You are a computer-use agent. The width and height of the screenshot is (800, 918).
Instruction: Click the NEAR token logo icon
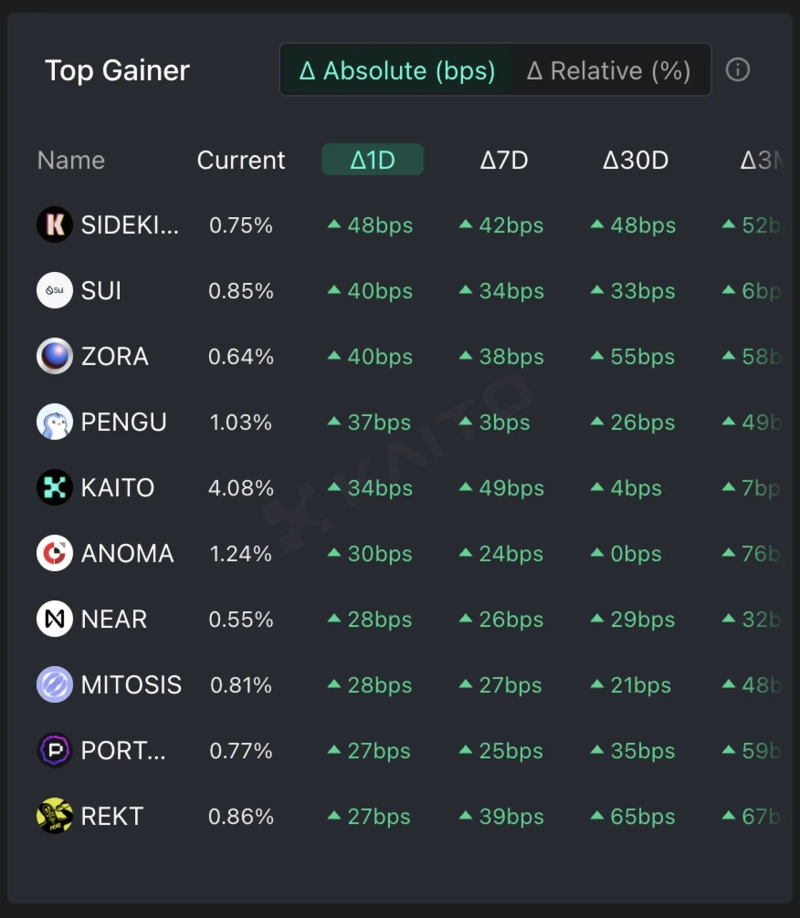(55, 619)
